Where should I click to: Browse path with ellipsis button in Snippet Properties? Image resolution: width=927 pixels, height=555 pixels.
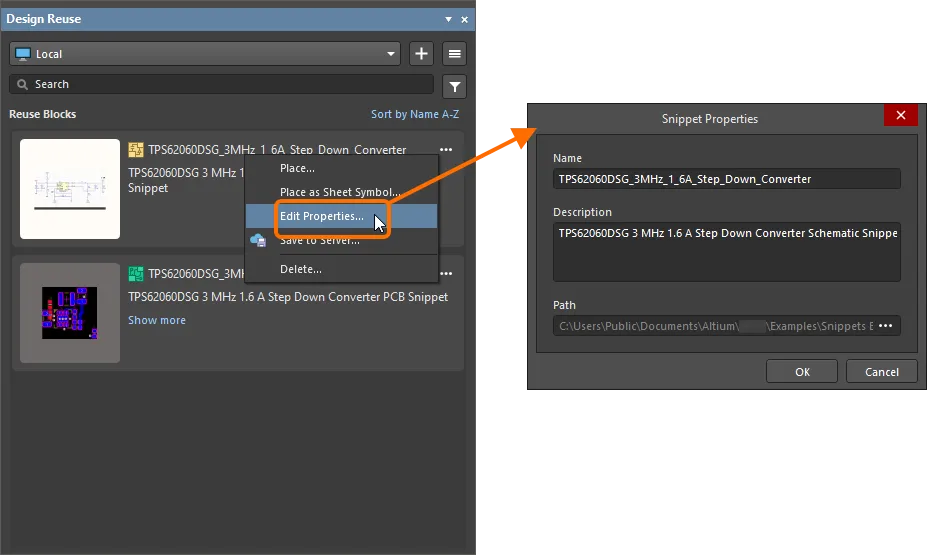click(886, 326)
